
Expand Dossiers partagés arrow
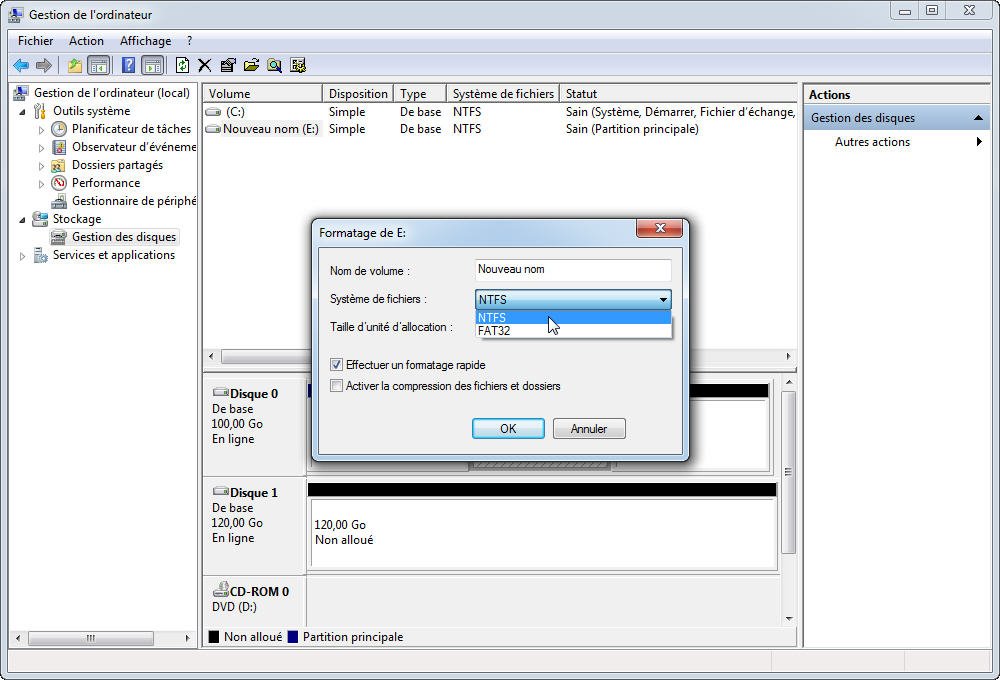(x=41, y=166)
